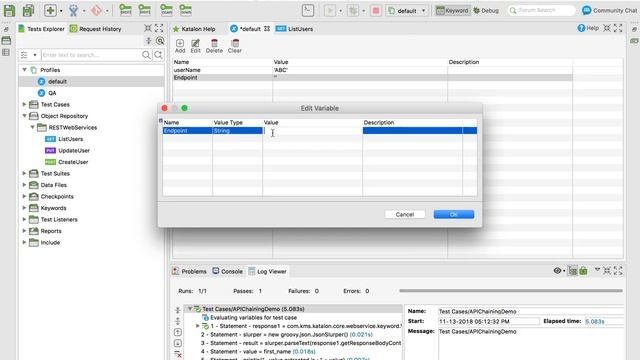Click the tree view icon in Log Viewer
Image resolution: width=640 pixels, height=360 pixels.
tap(573, 271)
